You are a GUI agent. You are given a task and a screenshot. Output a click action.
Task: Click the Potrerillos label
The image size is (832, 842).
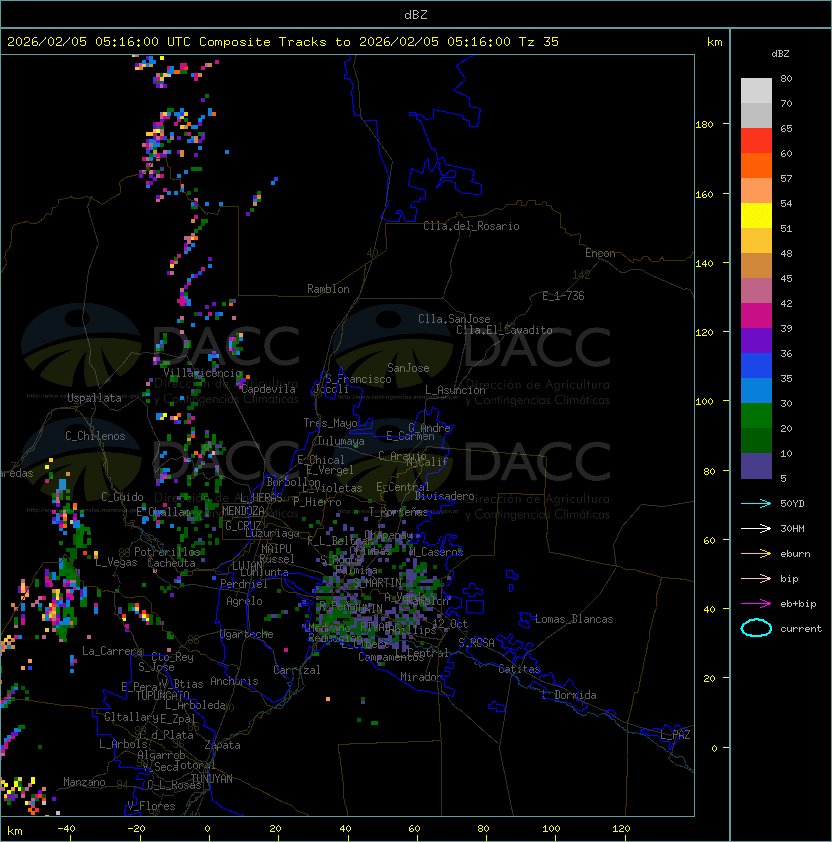pos(167,551)
